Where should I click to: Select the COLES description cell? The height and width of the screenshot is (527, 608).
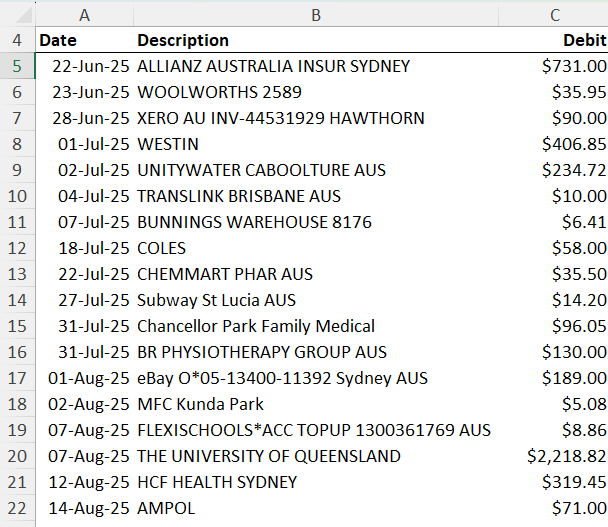(x=316, y=248)
